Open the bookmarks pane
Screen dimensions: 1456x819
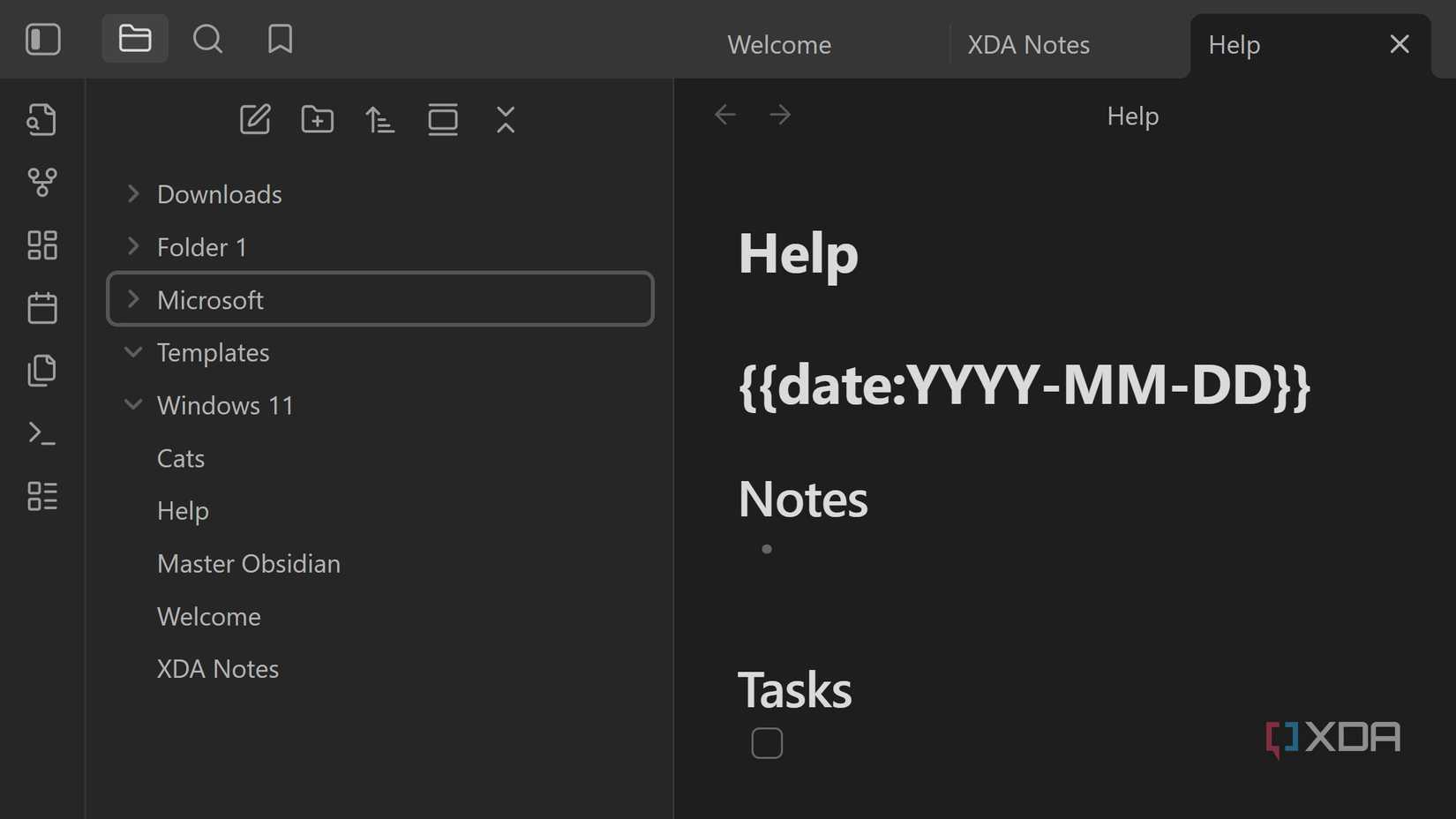(x=280, y=39)
